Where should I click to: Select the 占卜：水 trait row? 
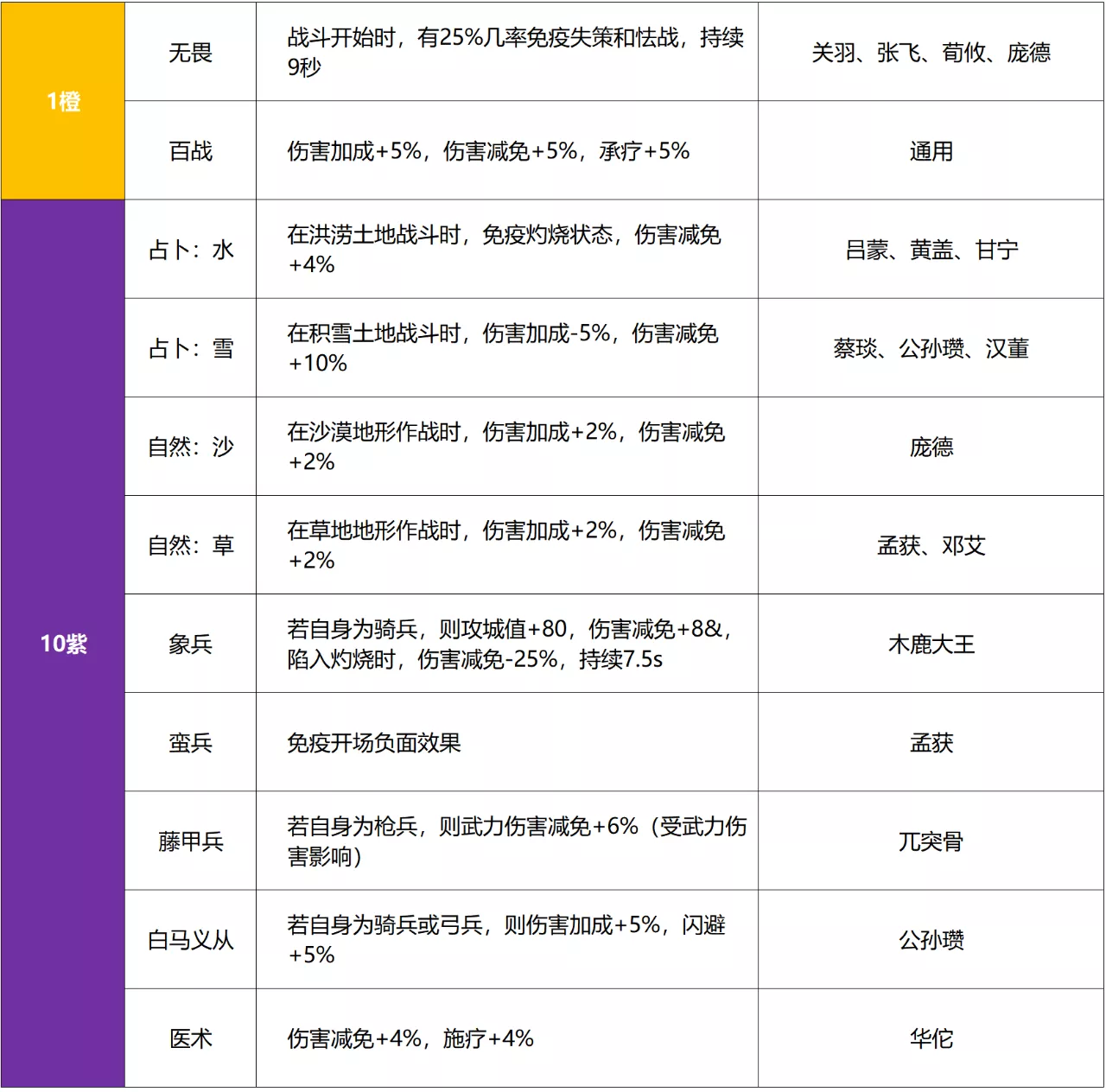click(192, 251)
